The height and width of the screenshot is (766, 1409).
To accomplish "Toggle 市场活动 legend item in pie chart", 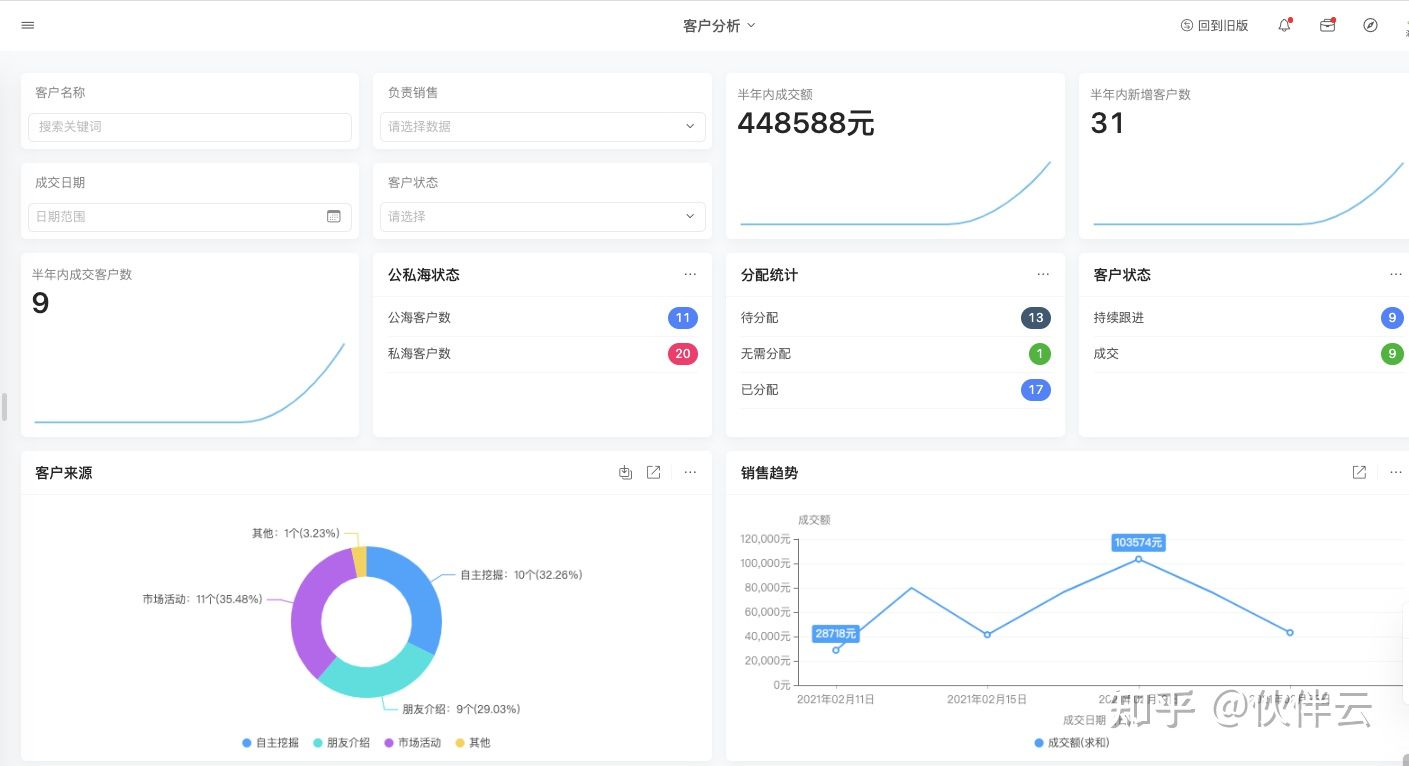I will (412, 743).
